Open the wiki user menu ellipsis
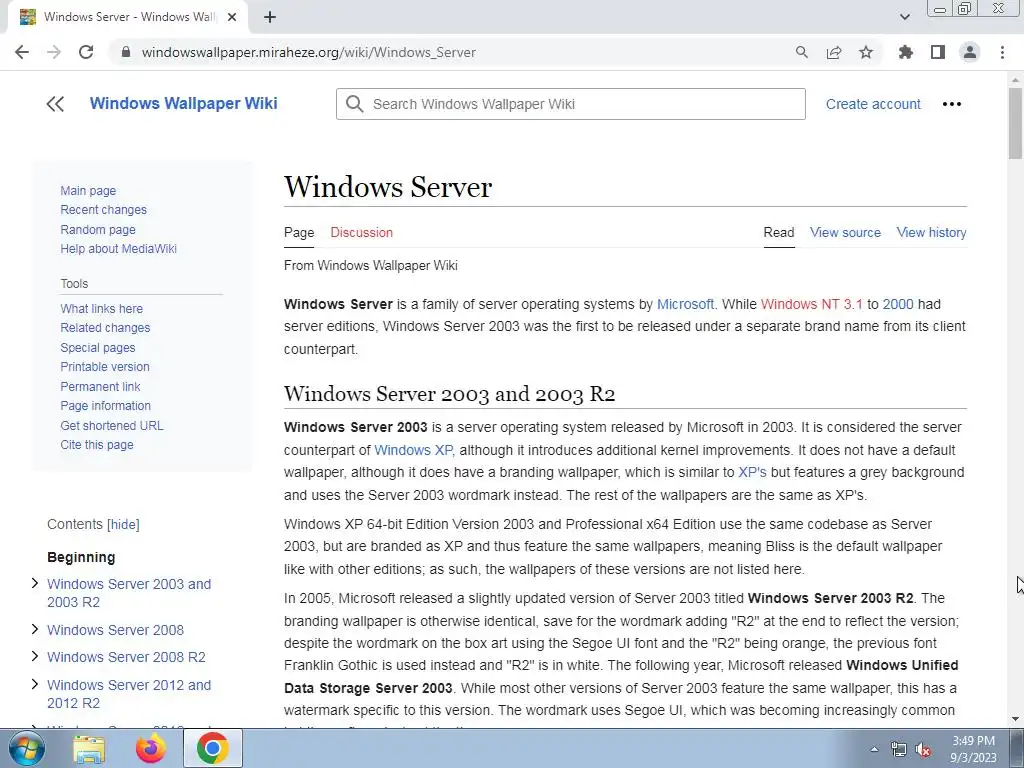 [952, 104]
